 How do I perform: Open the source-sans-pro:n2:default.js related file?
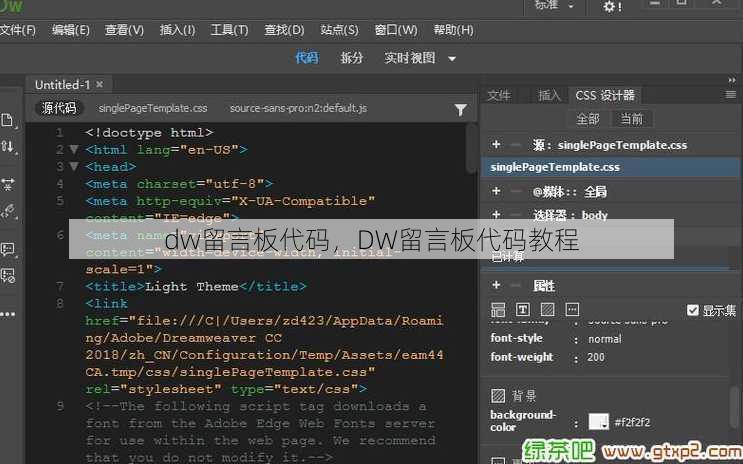point(298,109)
